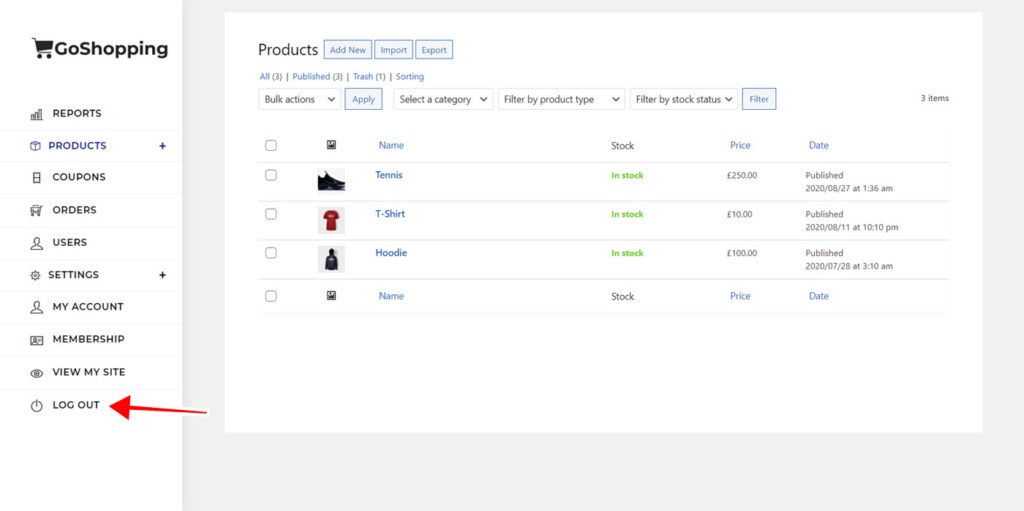Click the Orders cart icon
The width and height of the screenshot is (1024, 511).
coord(37,210)
